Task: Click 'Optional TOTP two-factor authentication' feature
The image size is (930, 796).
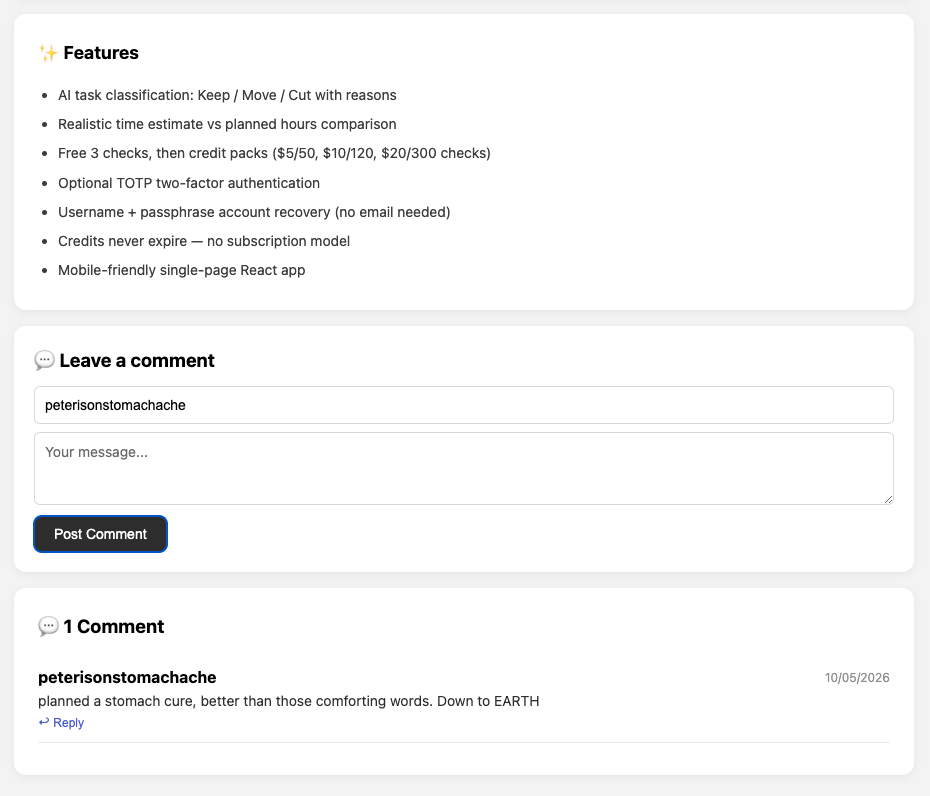Action: (189, 183)
